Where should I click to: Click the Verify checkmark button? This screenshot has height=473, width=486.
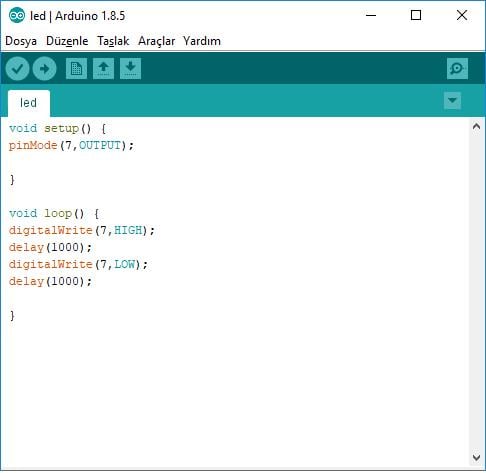[x=17, y=69]
